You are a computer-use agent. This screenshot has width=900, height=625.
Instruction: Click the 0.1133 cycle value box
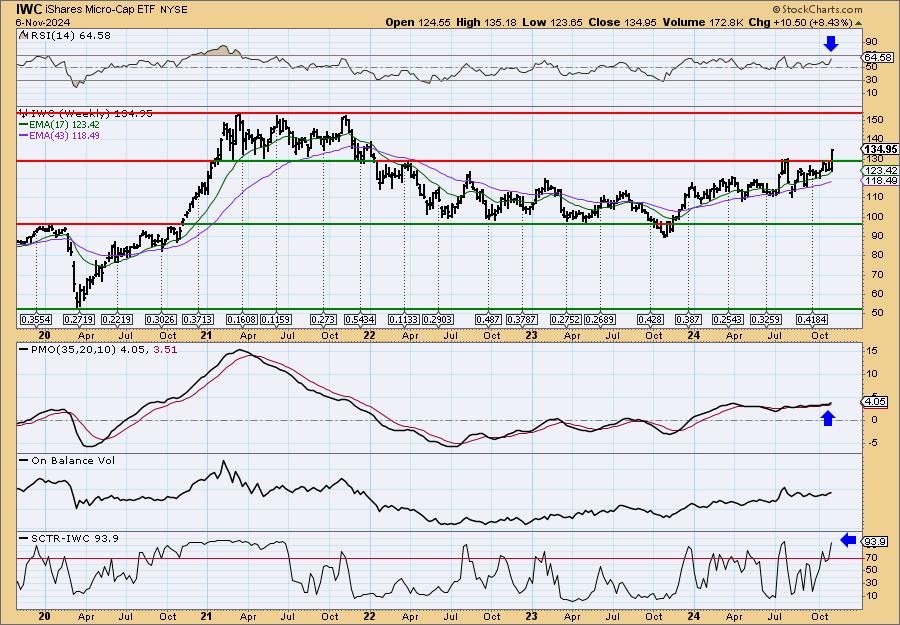[x=404, y=319]
